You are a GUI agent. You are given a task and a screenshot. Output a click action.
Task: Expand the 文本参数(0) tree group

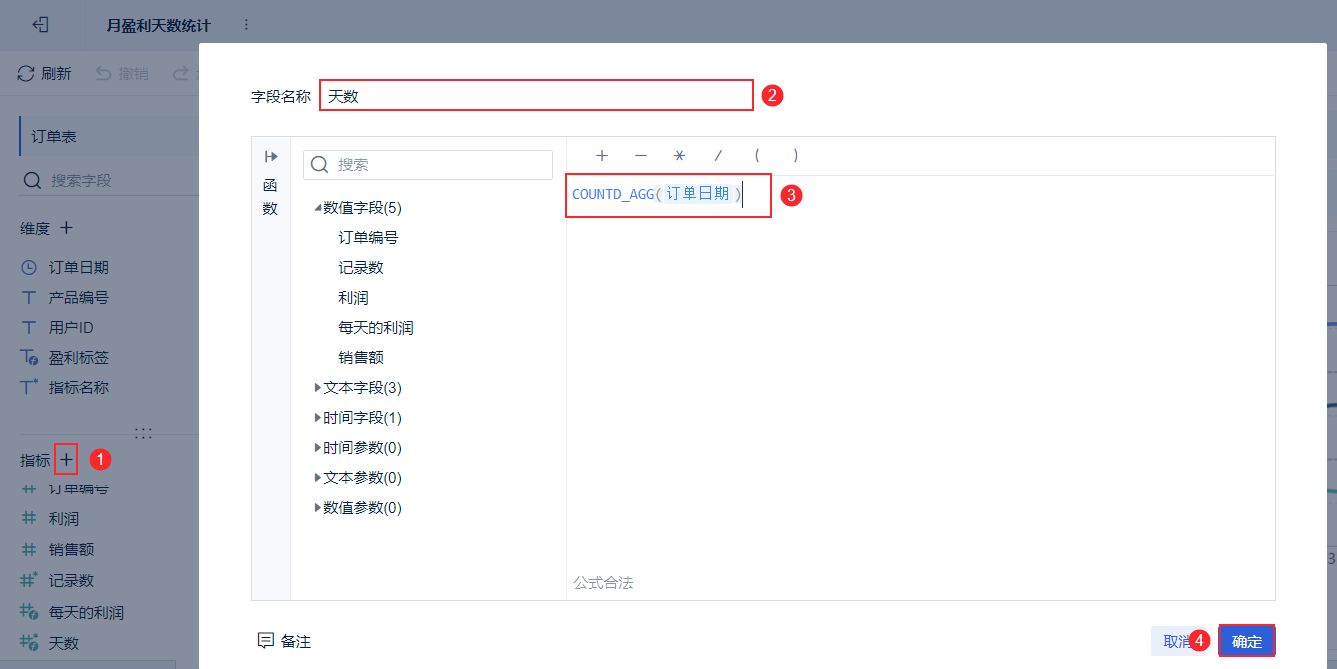(x=318, y=477)
